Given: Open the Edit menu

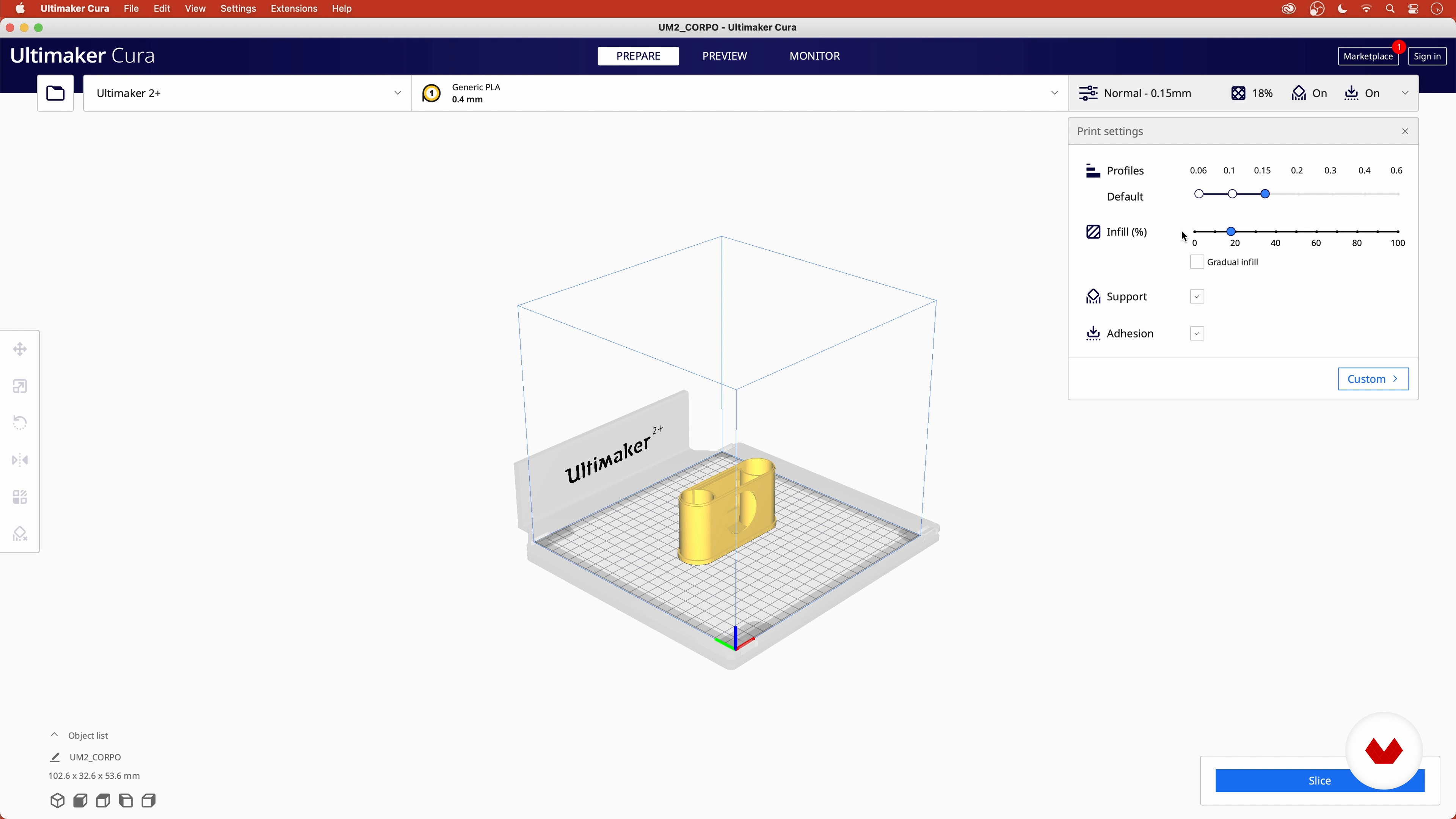Looking at the screenshot, I should 162,8.
